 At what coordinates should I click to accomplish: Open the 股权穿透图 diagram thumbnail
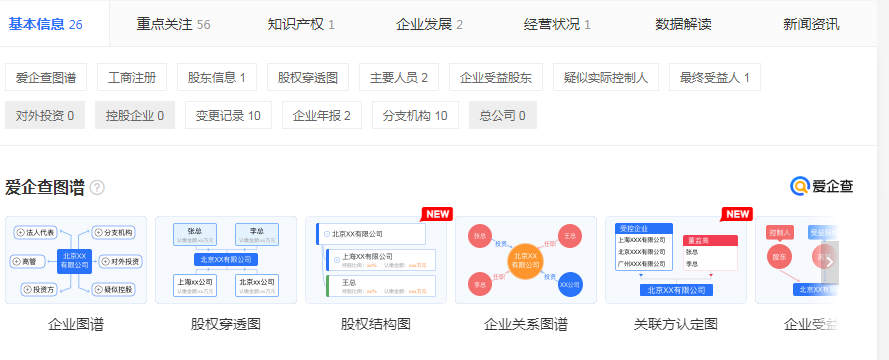pos(226,260)
